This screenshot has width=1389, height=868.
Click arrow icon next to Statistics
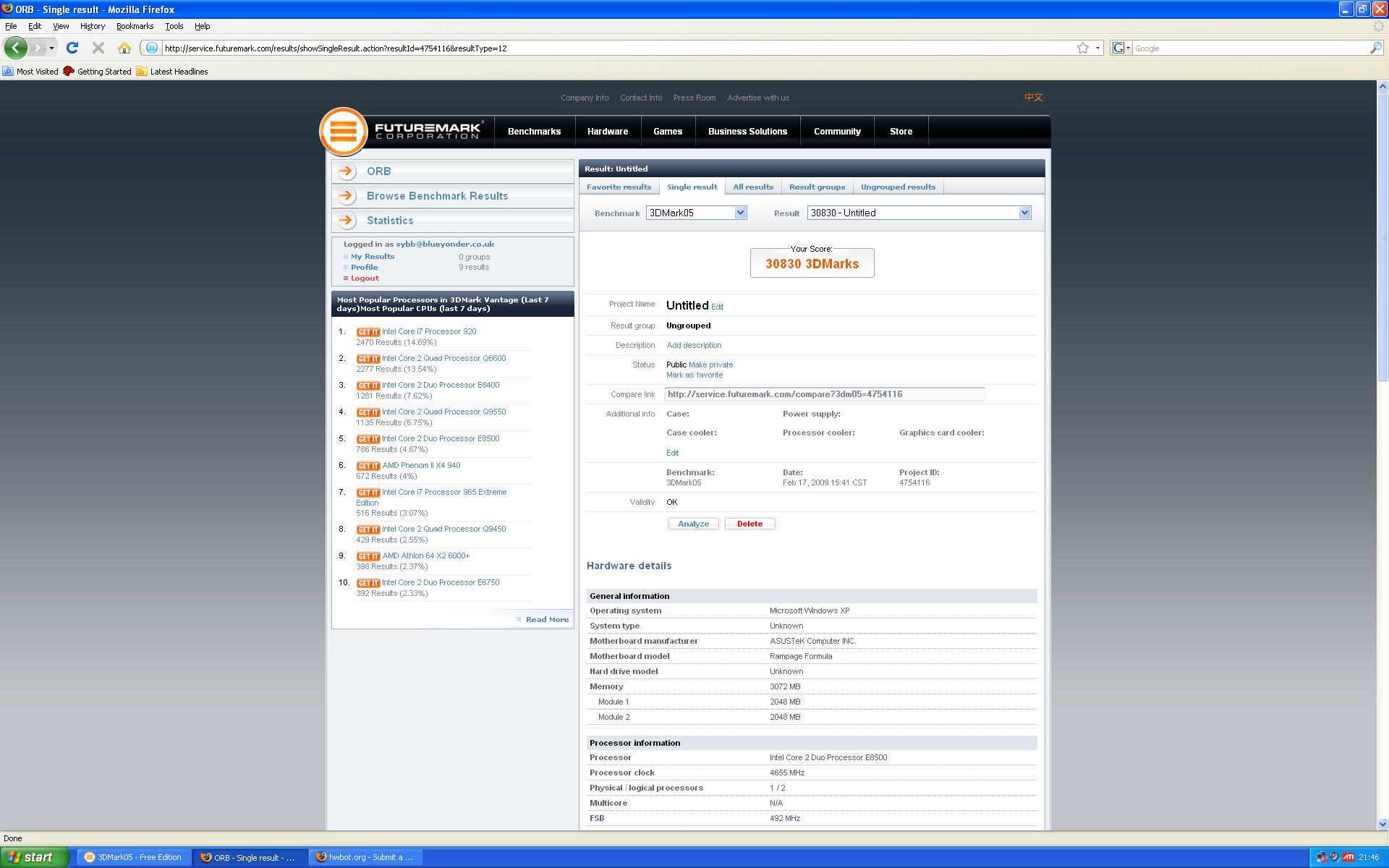[x=347, y=221]
